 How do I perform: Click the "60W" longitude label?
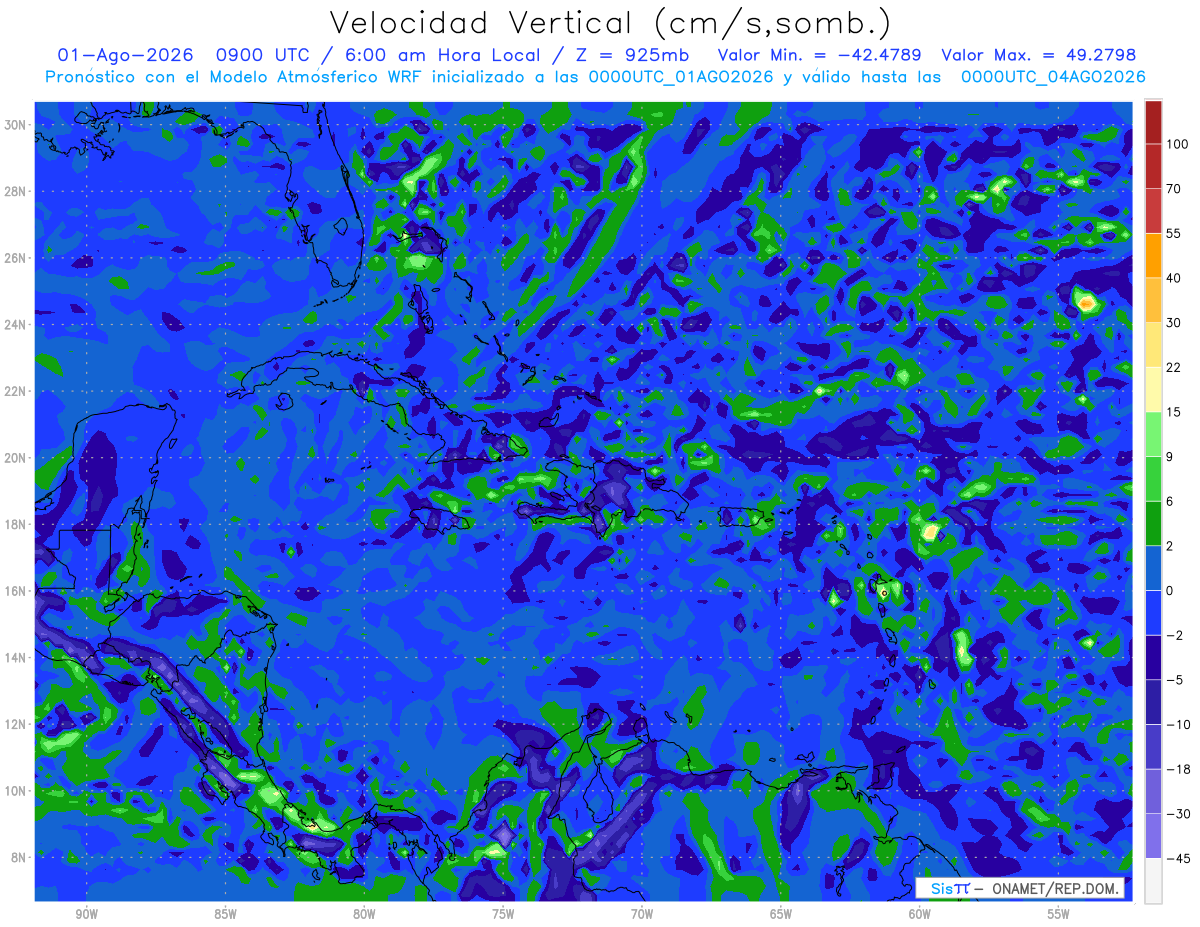tap(920, 915)
